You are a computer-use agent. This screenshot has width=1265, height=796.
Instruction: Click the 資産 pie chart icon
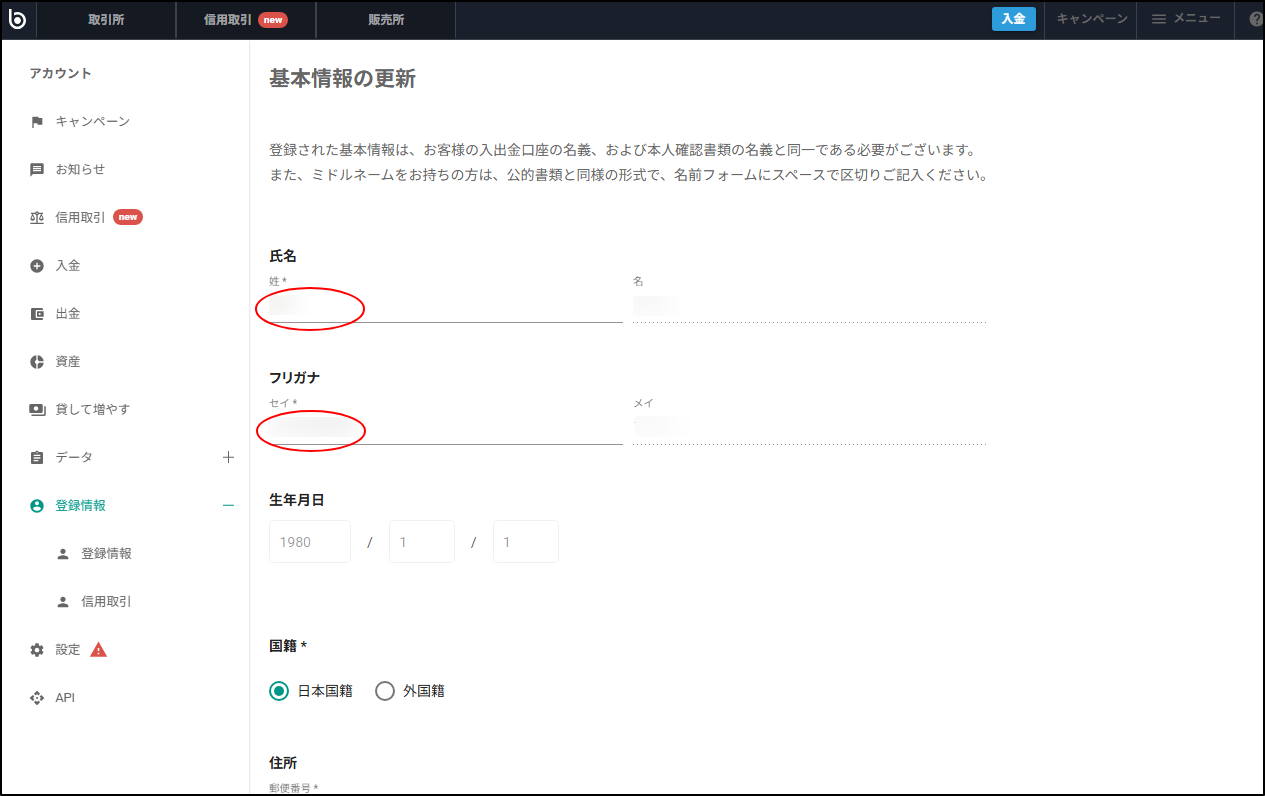click(37, 362)
